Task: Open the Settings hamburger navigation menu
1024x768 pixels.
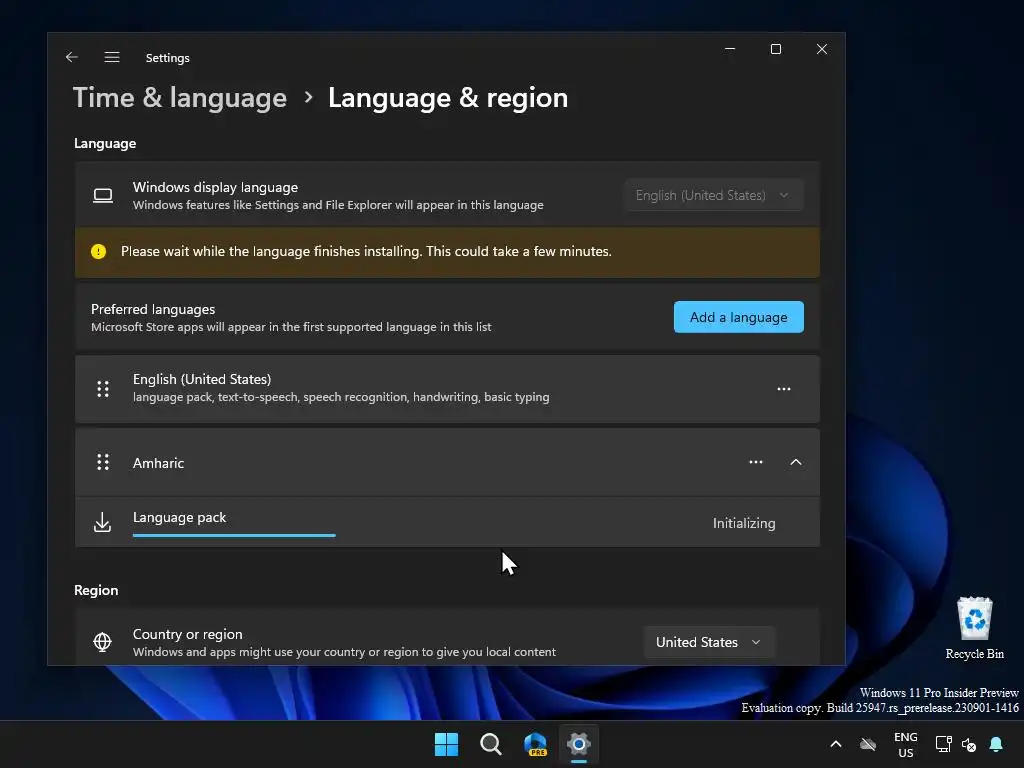Action: pos(112,57)
